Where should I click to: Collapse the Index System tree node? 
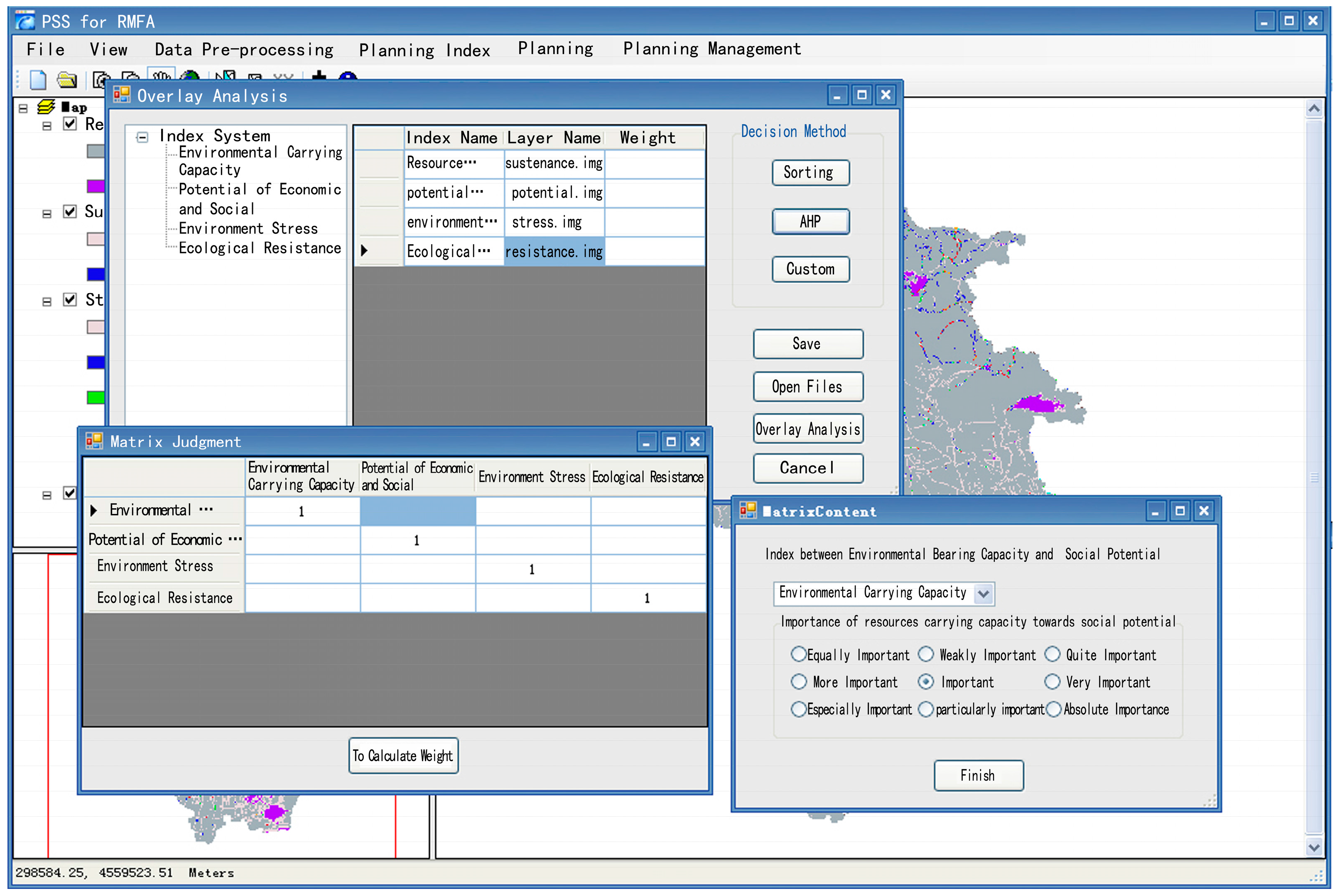pyautogui.click(x=142, y=137)
